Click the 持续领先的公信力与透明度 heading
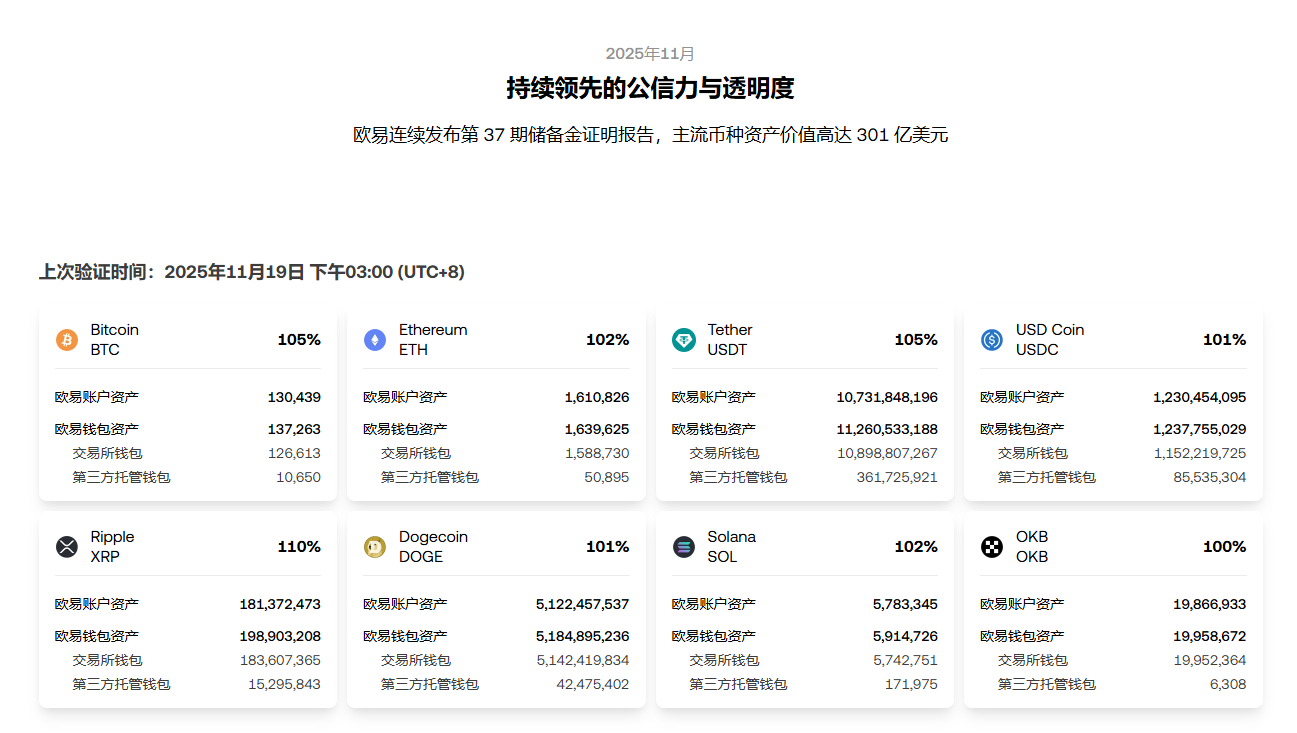Viewport: 1297px width, 733px height. point(650,88)
